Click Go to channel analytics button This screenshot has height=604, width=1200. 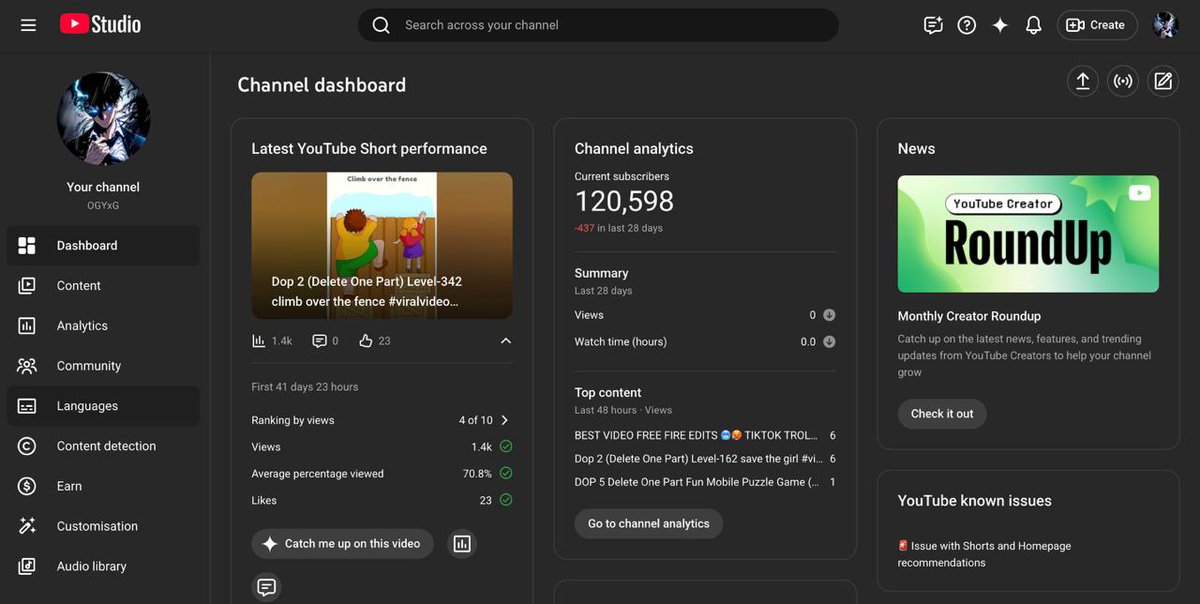tap(648, 524)
